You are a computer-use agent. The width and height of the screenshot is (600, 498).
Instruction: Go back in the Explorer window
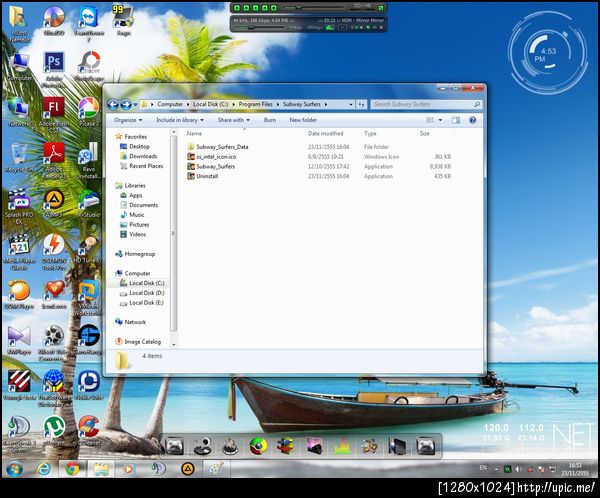pos(113,104)
